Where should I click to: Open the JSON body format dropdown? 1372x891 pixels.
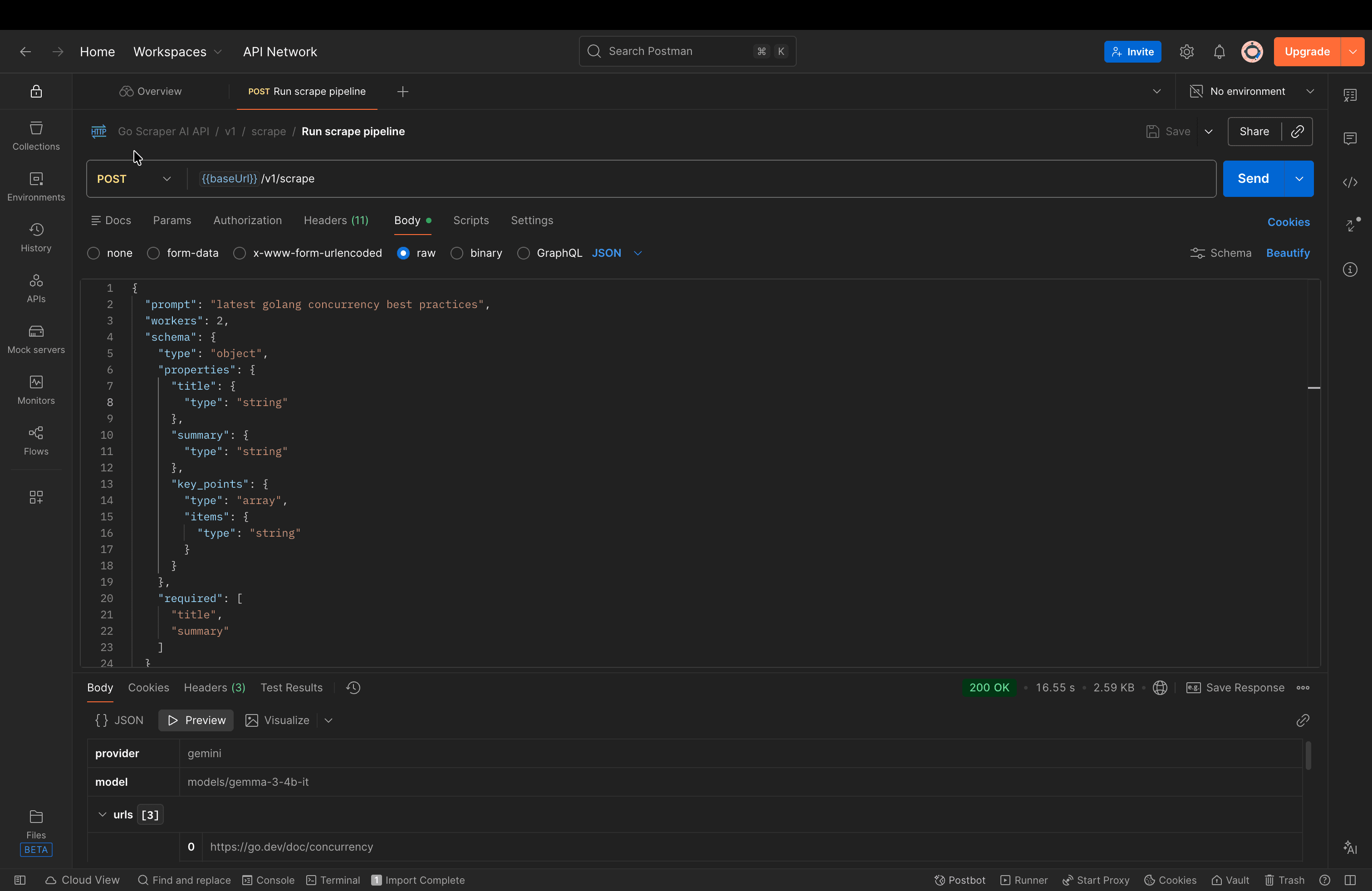[617, 253]
